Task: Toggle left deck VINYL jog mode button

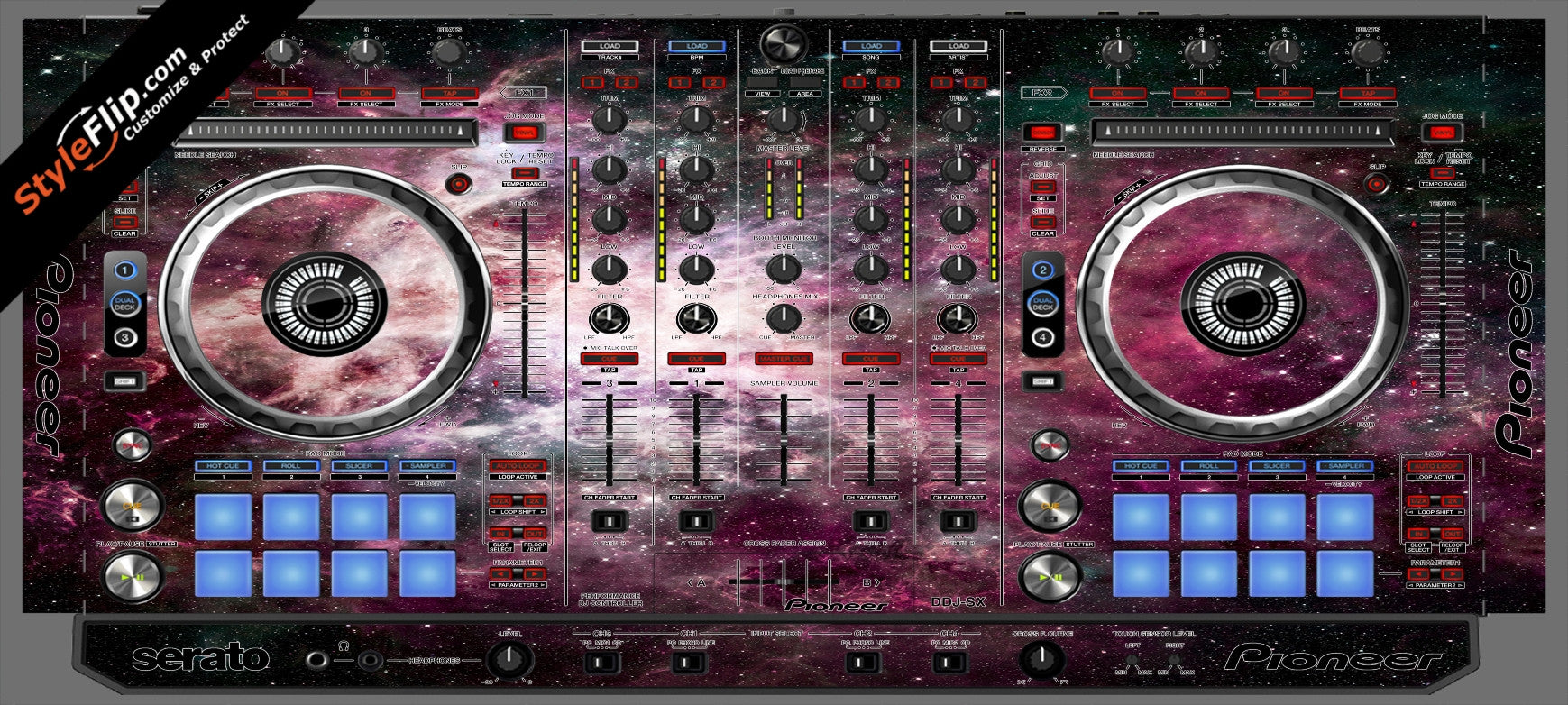Action: (523, 133)
